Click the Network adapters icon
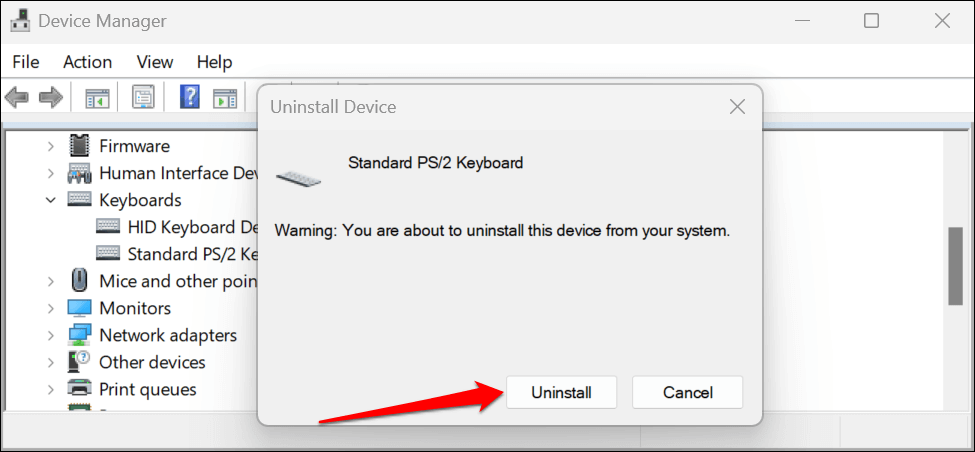Image resolution: width=975 pixels, height=452 pixels. [79, 335]
